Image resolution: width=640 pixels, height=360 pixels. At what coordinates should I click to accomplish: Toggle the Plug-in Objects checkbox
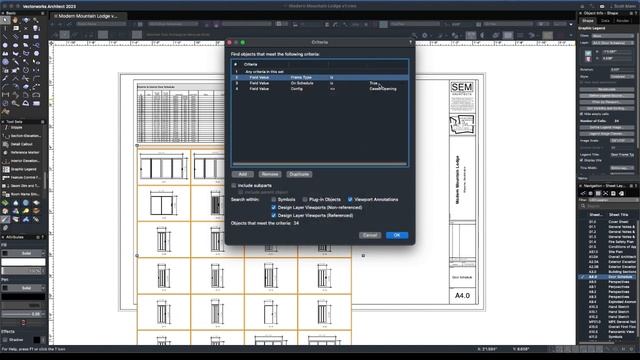pyautogui.click(x=305, y=200)
